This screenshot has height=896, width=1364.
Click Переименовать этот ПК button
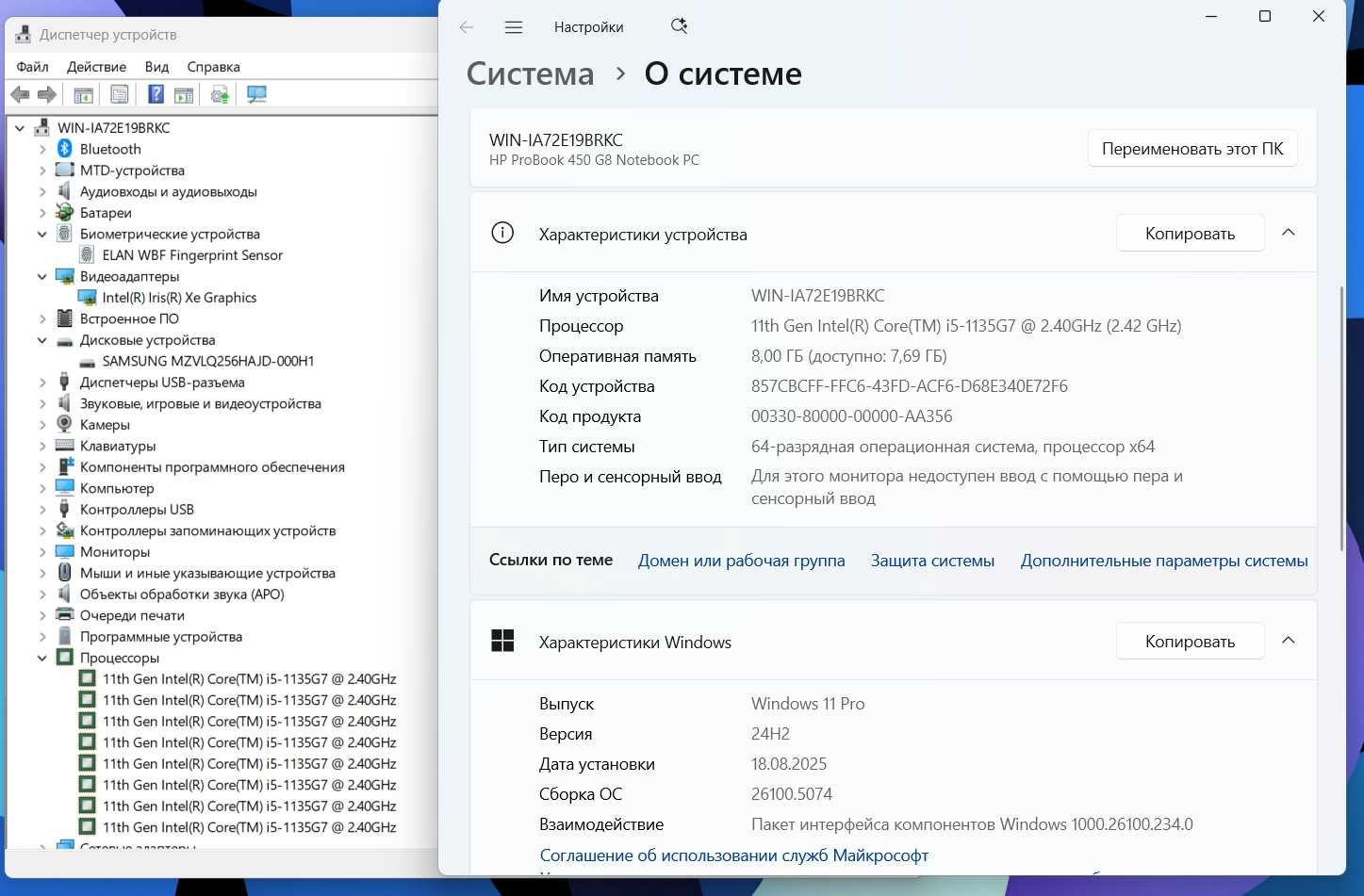[x=1192, y=149]
